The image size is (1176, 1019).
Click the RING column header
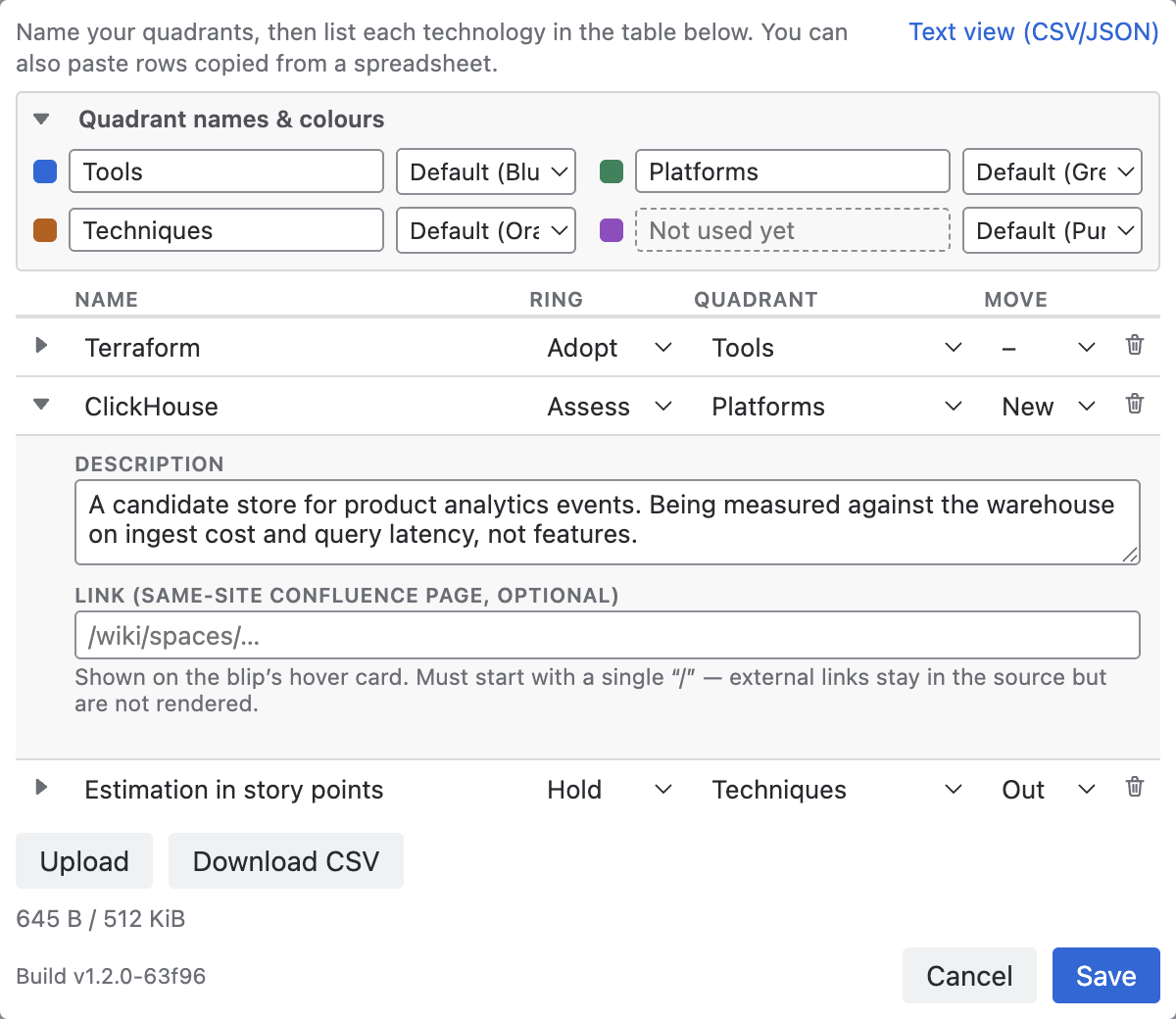coord(556,300)
